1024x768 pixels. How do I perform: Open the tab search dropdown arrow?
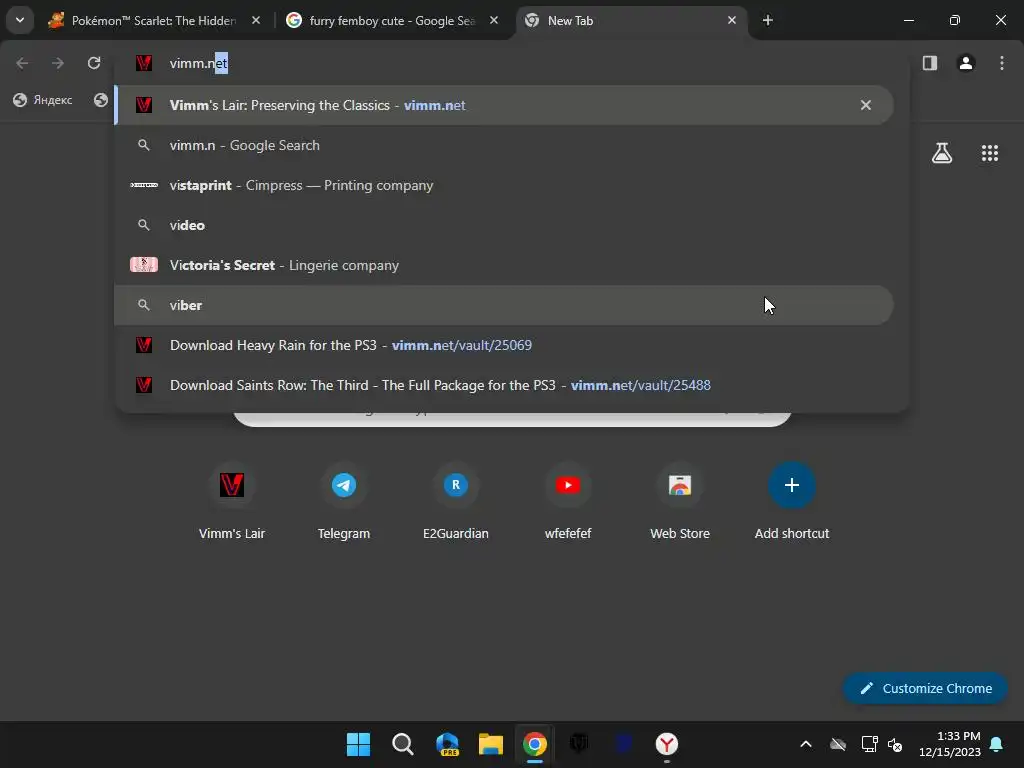(20, 20)
